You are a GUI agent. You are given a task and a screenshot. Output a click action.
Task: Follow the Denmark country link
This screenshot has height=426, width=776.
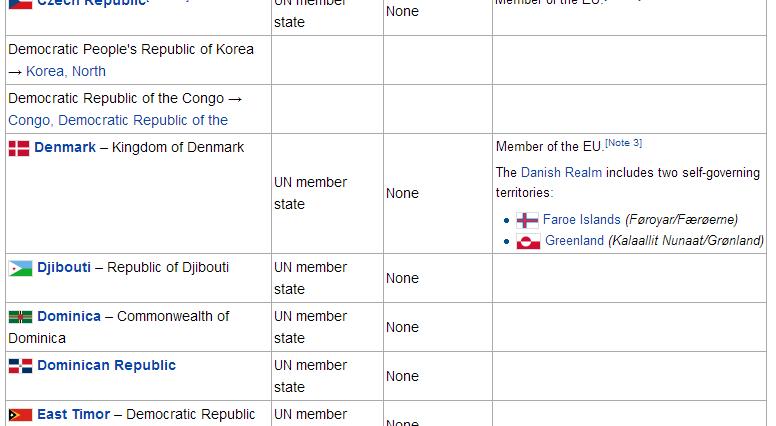click(65, 147)
